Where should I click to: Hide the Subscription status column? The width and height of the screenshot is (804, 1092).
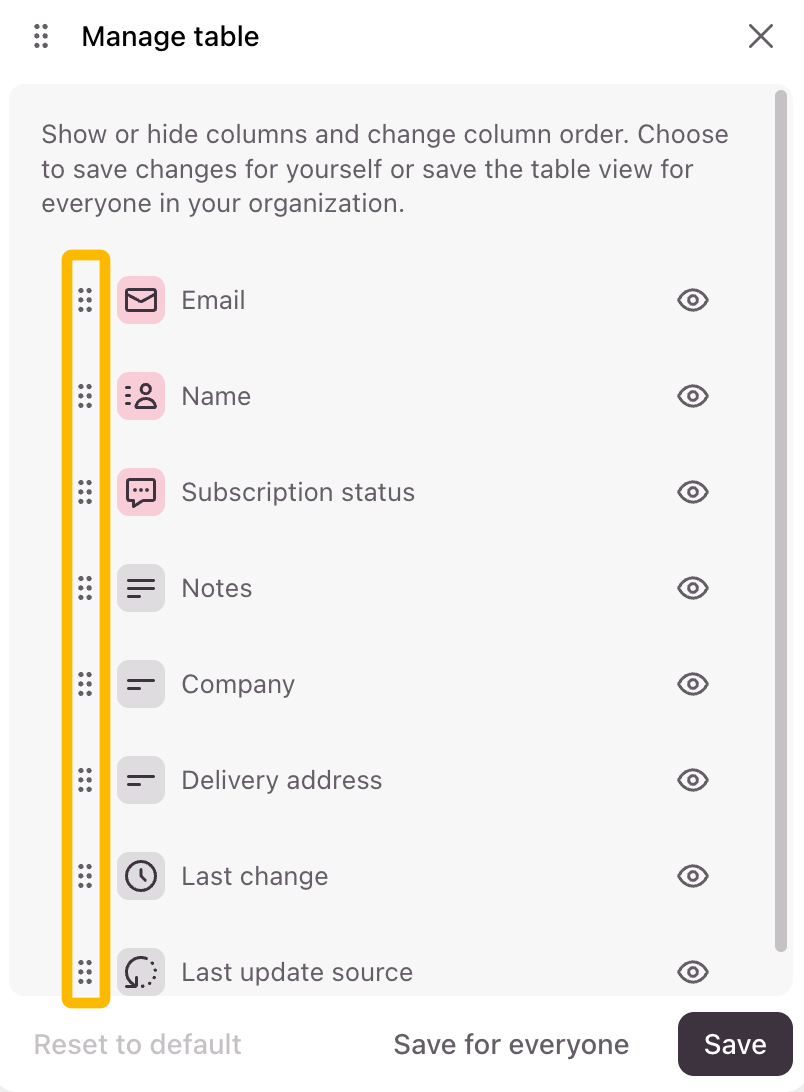coord(693,492)
